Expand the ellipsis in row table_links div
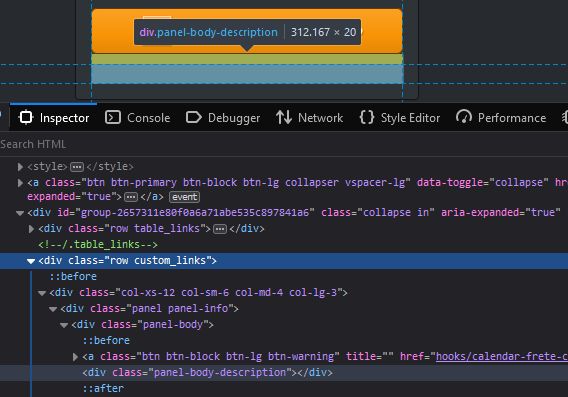This screenshot has height=397, width=568. tap(220, 229)
